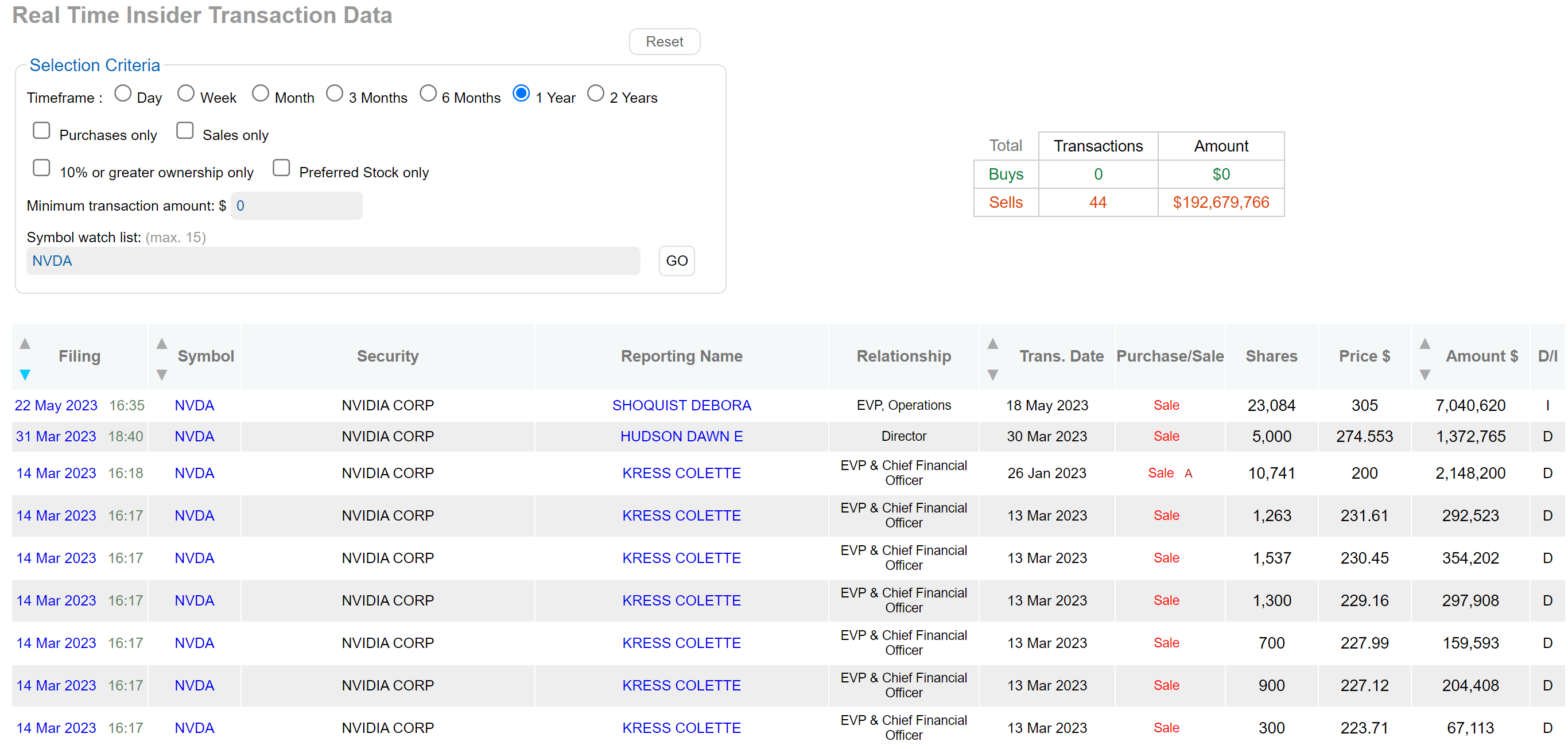
Task: Enable Purchases only checkbox
Action: (x=41, y=131)
